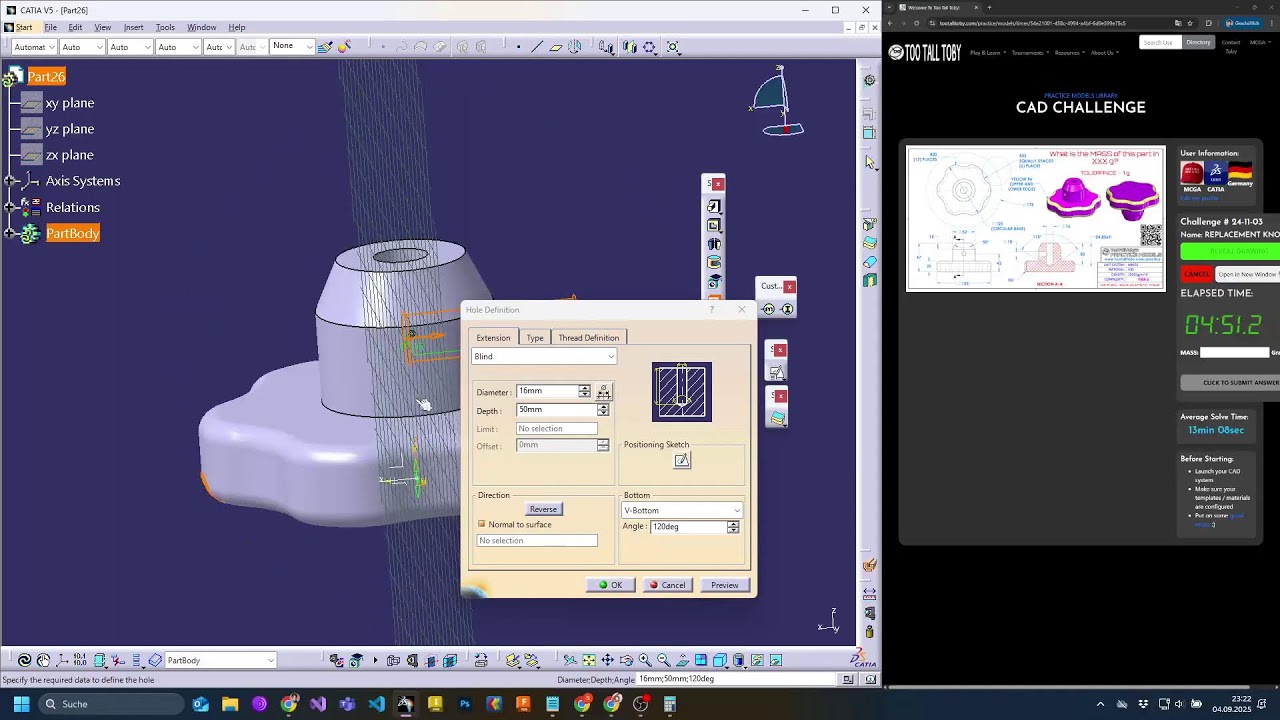The width and height of the screenshot is (1280, 720).
Task: Click the Axis System icon in bottom toolbar
Action: [x=62, y=660]
